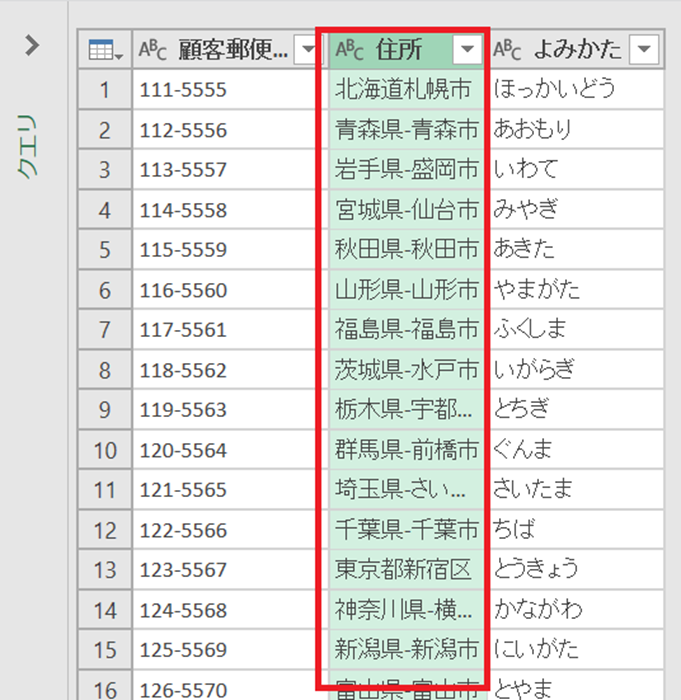Open the filter dropdown for 顧客郵便 column
The height and width of the screenshot is (700, 681).
(x=307, y=50)
